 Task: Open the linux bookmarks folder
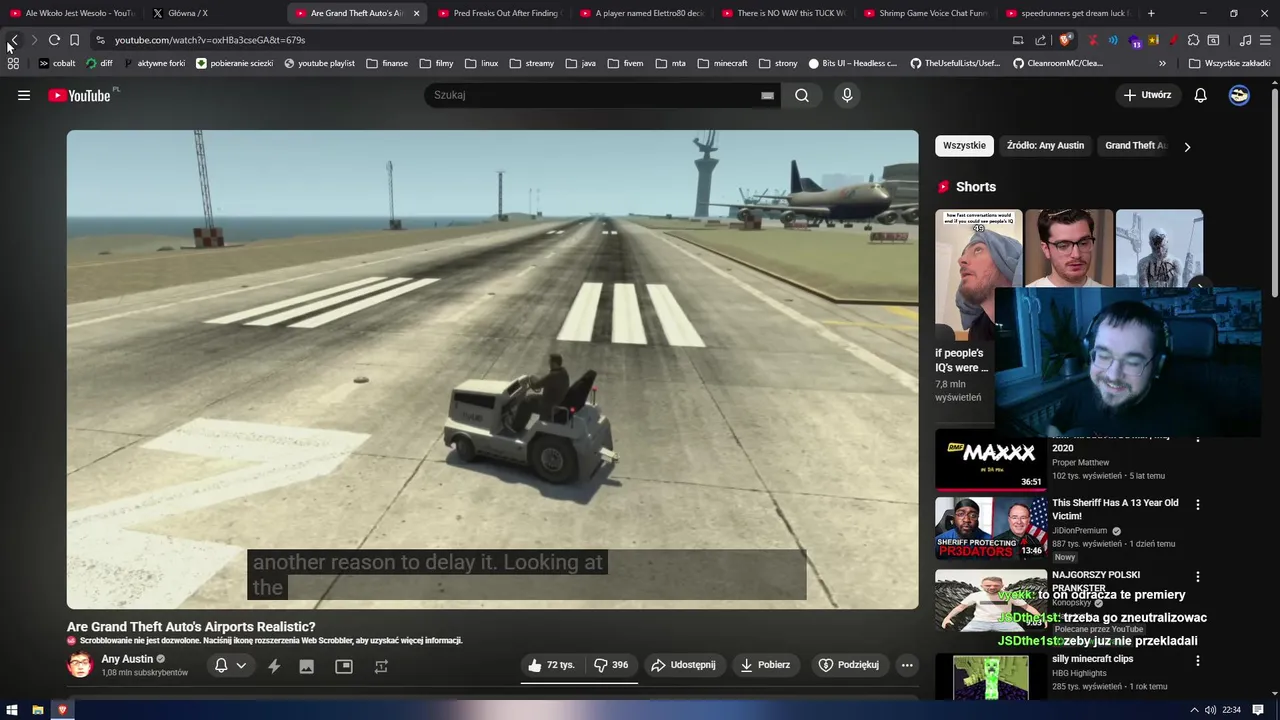click(x=482, y=63)
